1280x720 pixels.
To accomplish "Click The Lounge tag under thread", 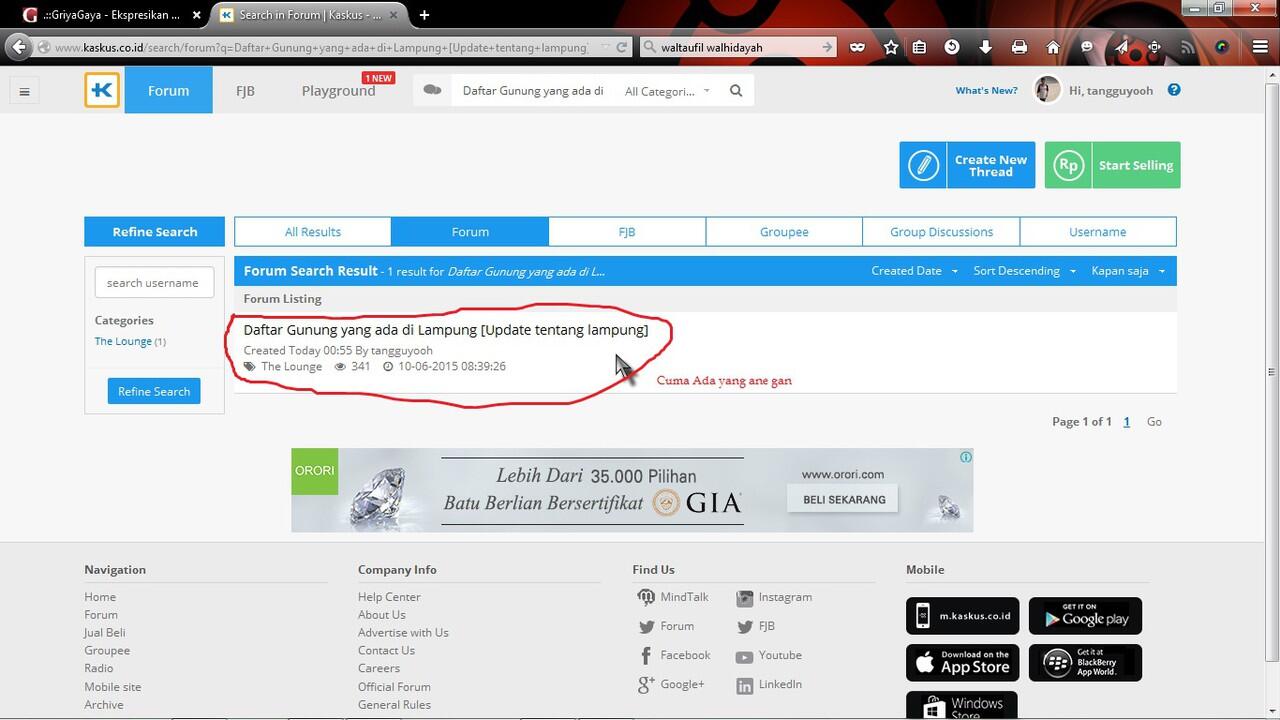I will click(x=291, y=367).
